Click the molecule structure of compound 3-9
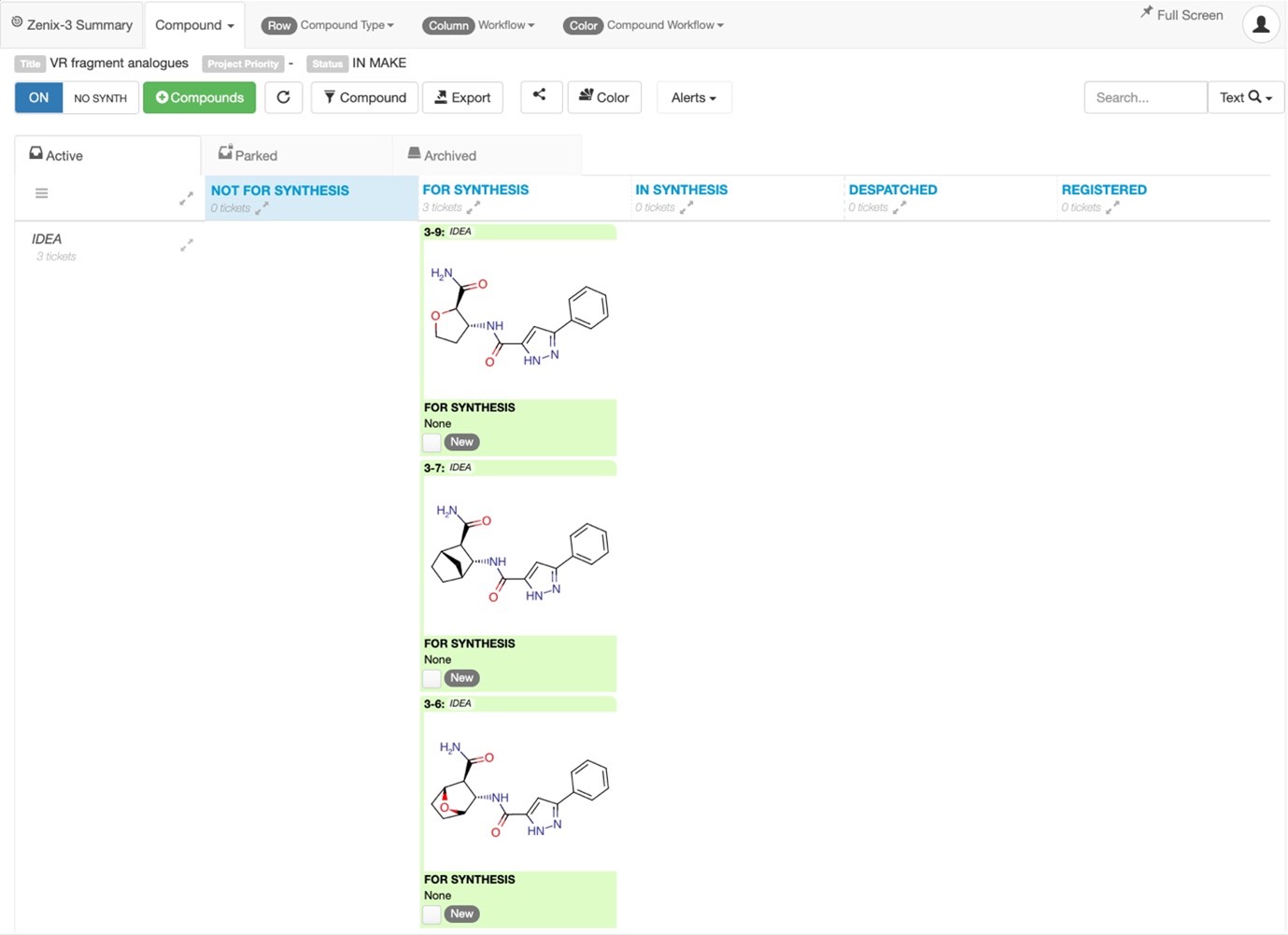The height and width of the screenshot is (935, 1288). 518,319
